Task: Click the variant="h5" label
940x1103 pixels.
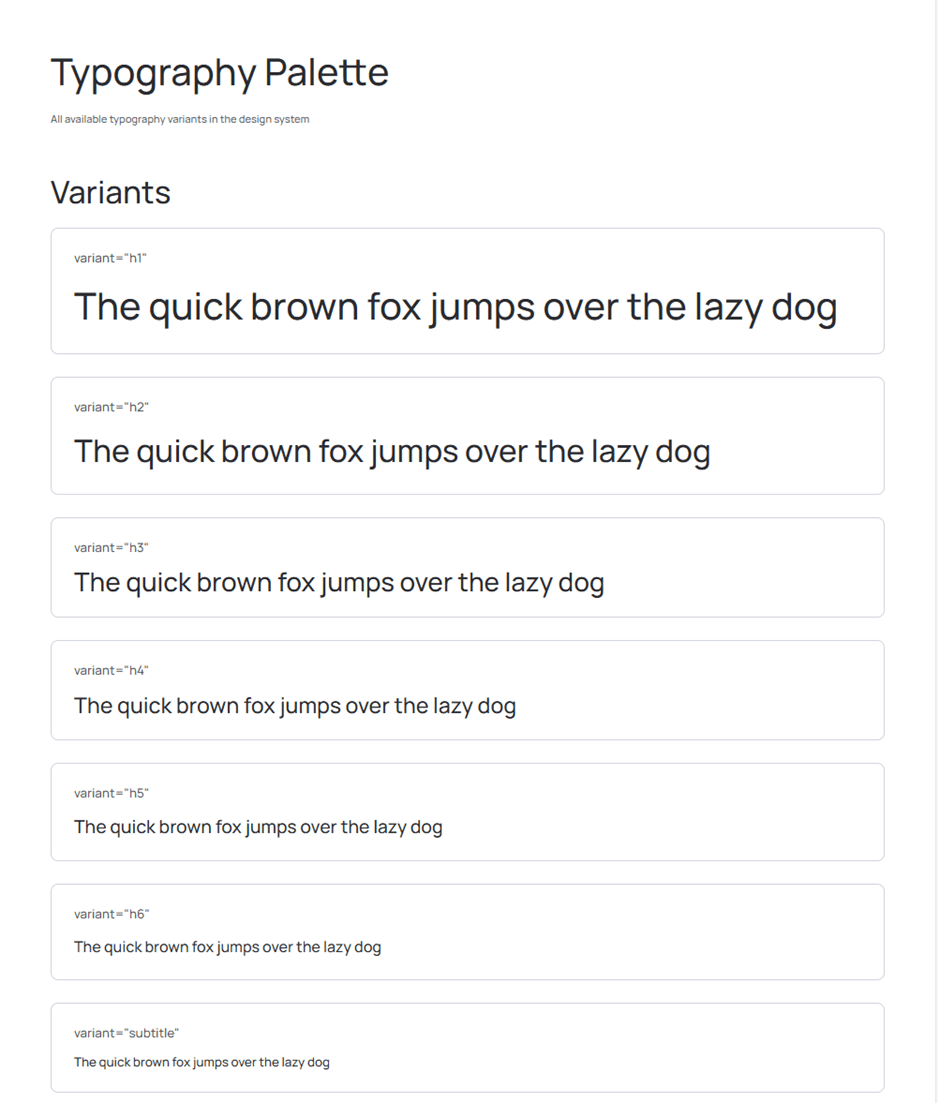Action: [111, 793]
